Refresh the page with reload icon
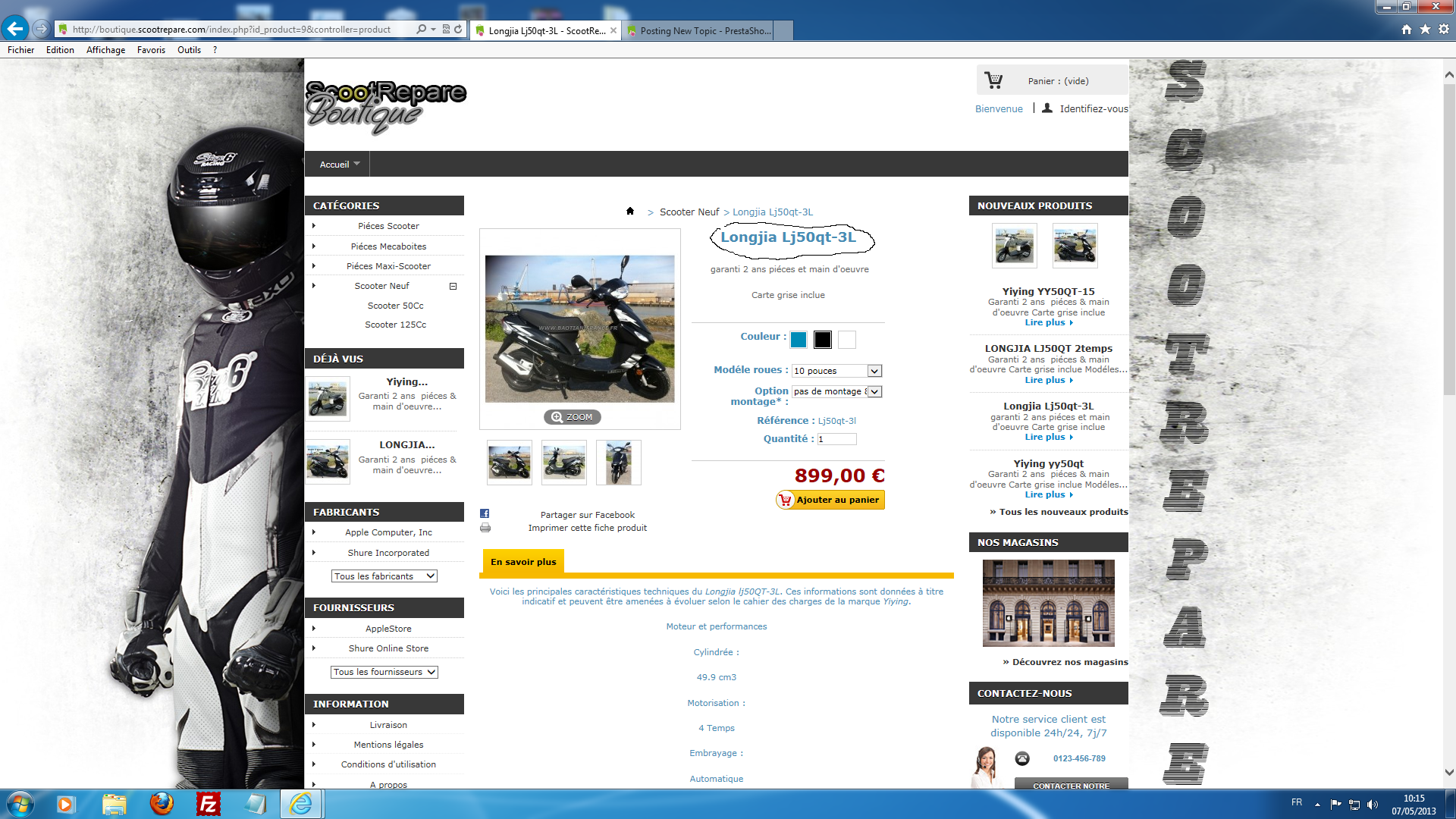1456x819 pixels. coord(458,30)
